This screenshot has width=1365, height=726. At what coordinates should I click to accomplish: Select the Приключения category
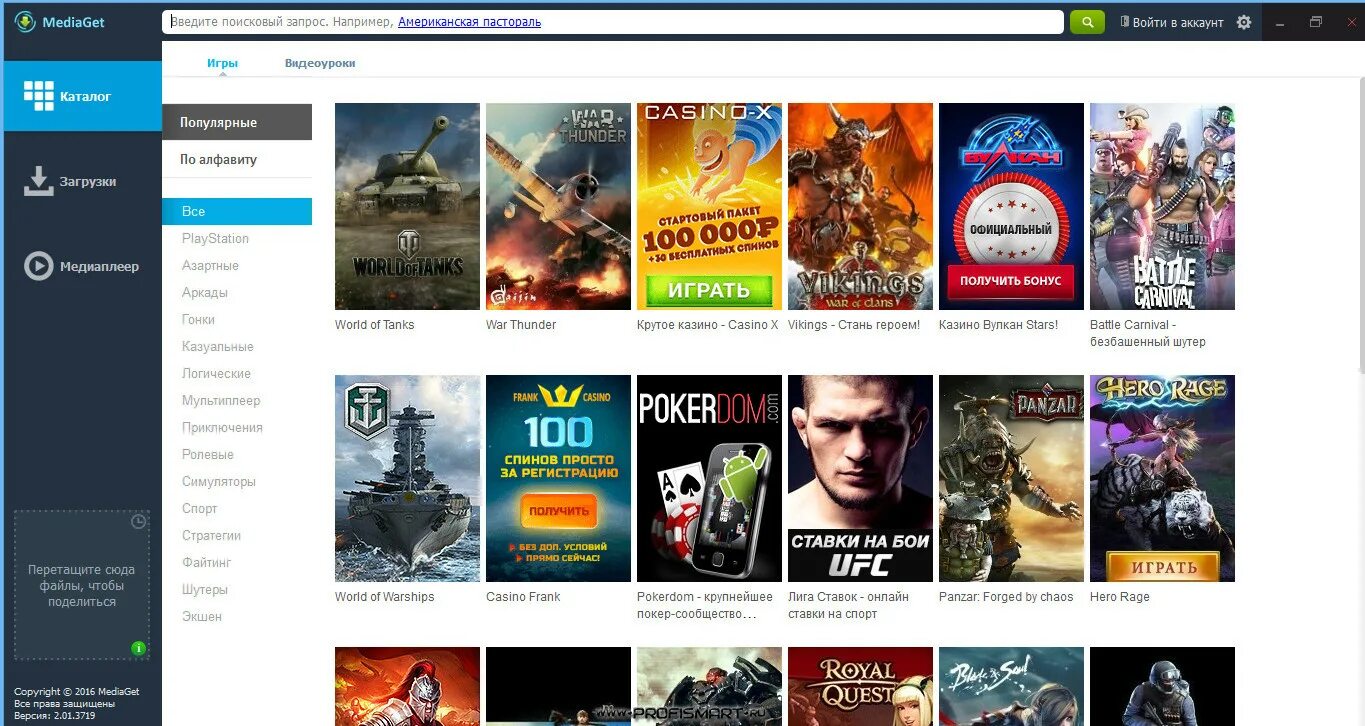222,427
